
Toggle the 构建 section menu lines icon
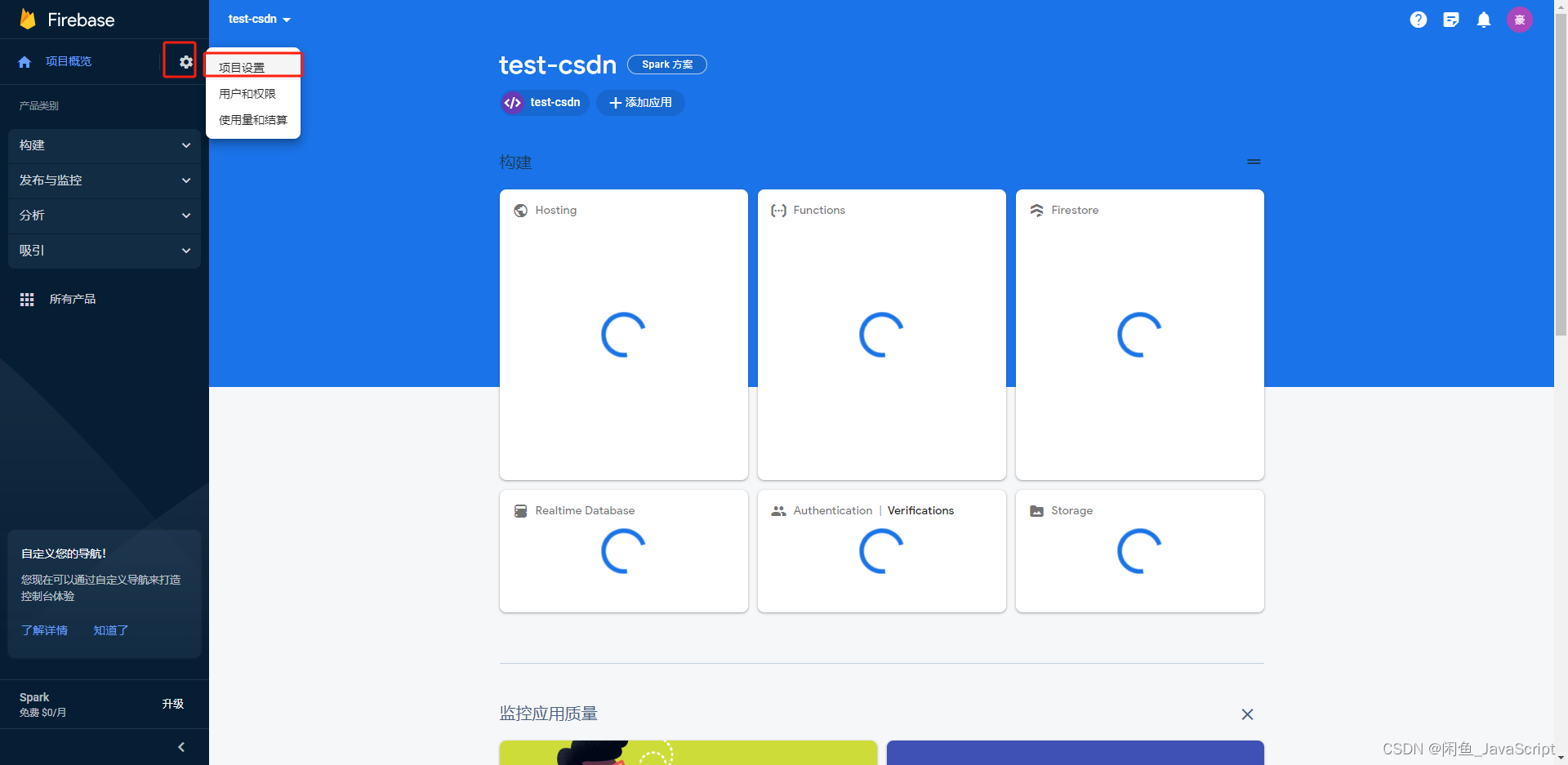pos(1254,162)
